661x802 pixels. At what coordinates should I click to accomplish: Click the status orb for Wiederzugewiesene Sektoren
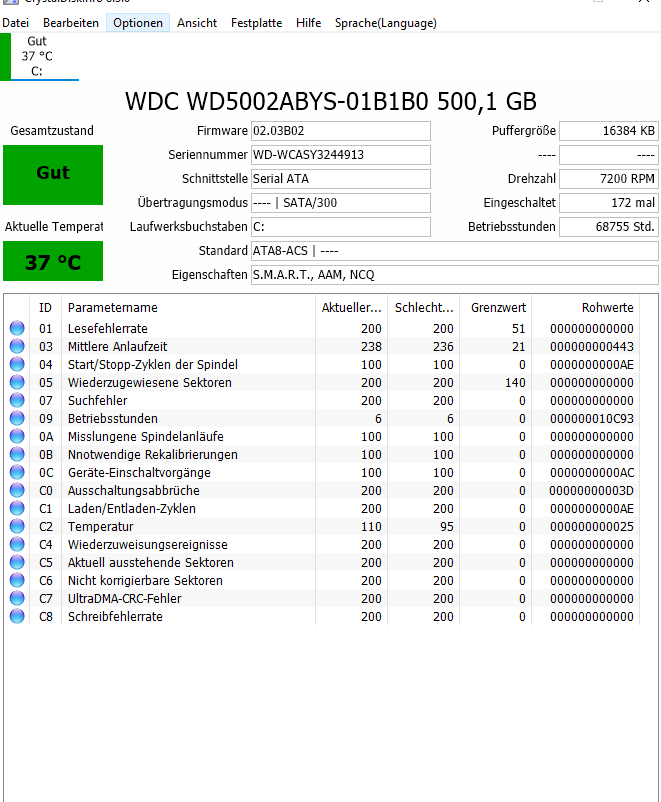[x=17, y=382]
